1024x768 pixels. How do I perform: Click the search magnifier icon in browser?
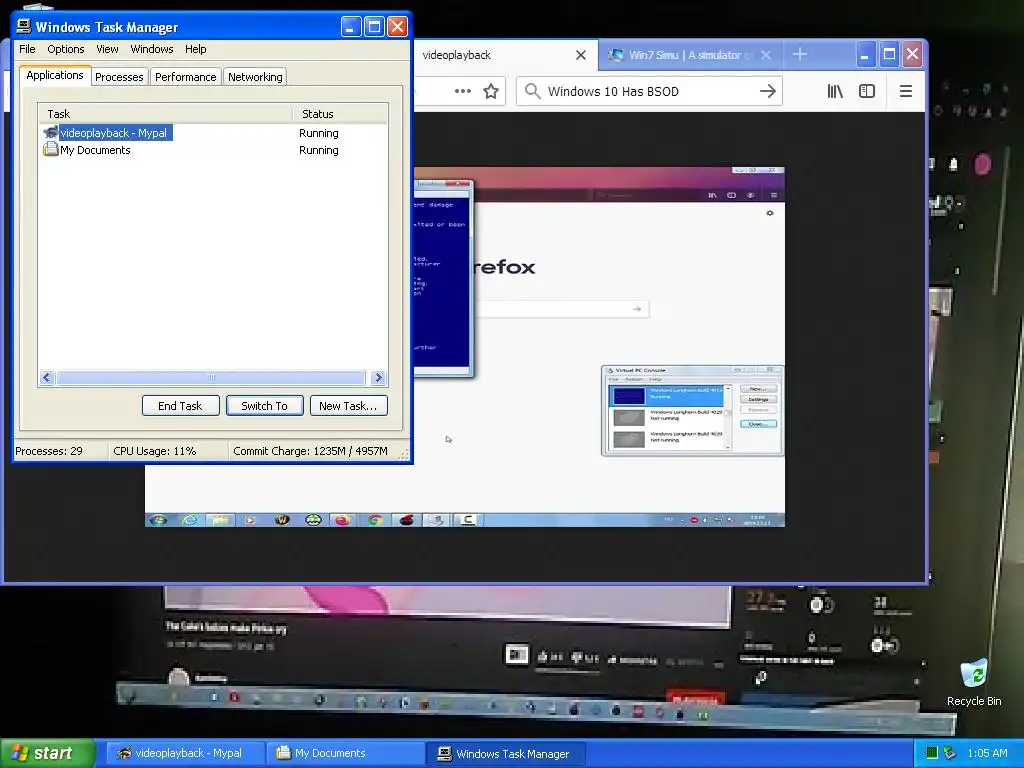(x=533, y=91)
